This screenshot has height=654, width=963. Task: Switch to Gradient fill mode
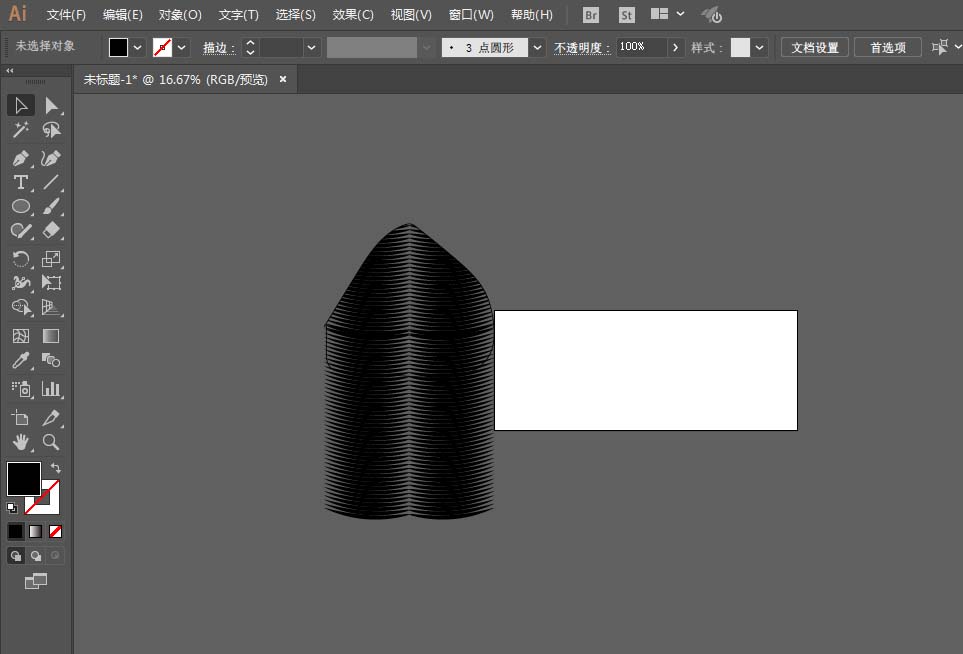[36, 531]
